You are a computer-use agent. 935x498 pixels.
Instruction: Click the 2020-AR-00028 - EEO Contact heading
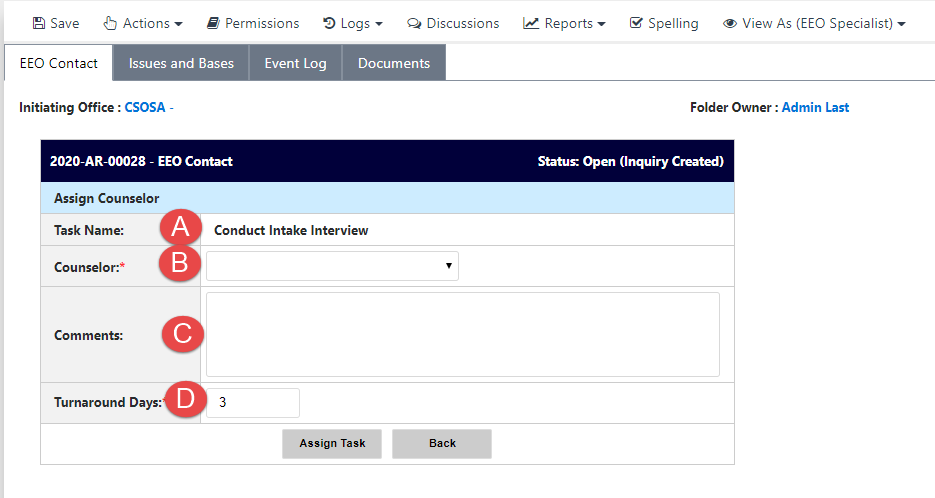point(141,161)
